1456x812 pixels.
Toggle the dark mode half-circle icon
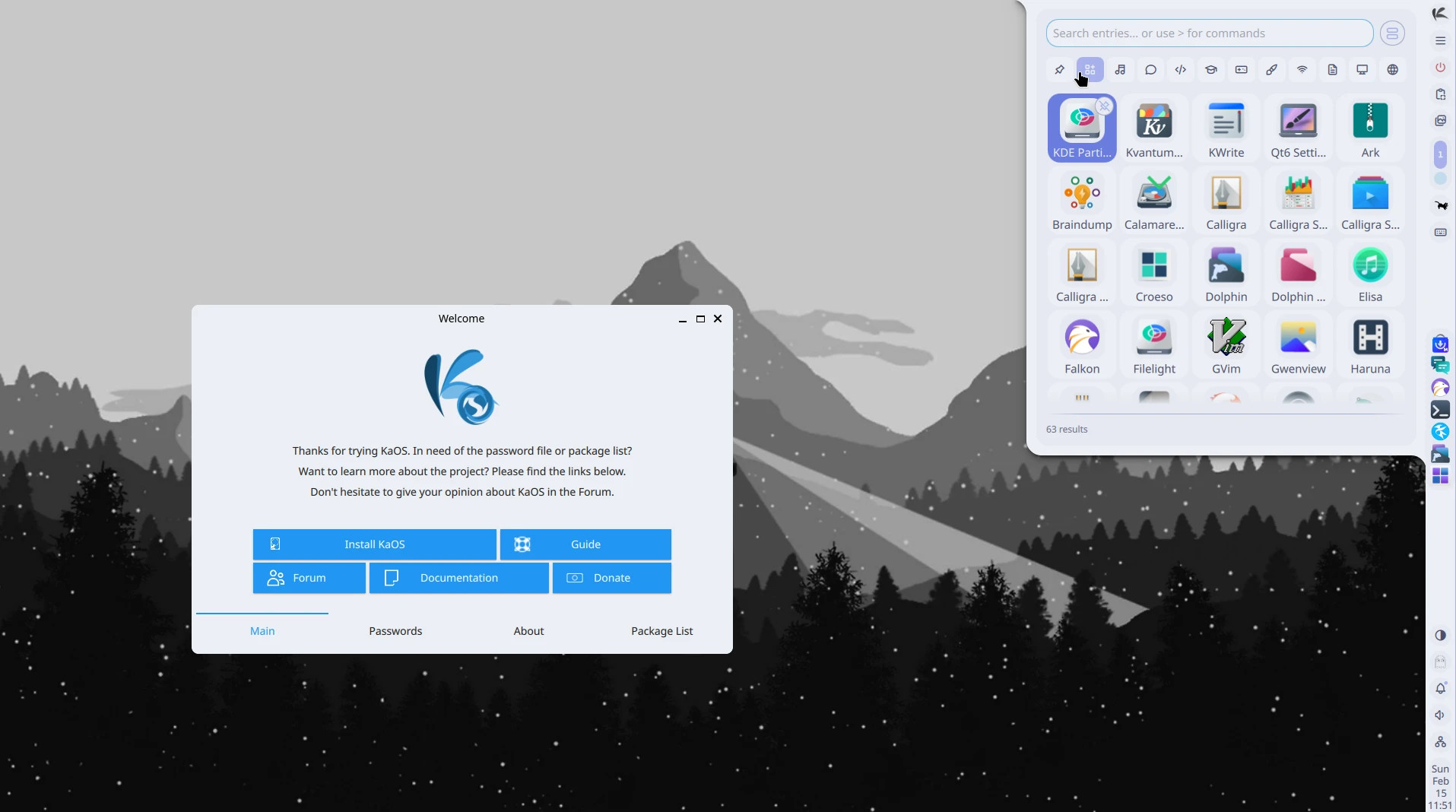tap(1440, 636)
